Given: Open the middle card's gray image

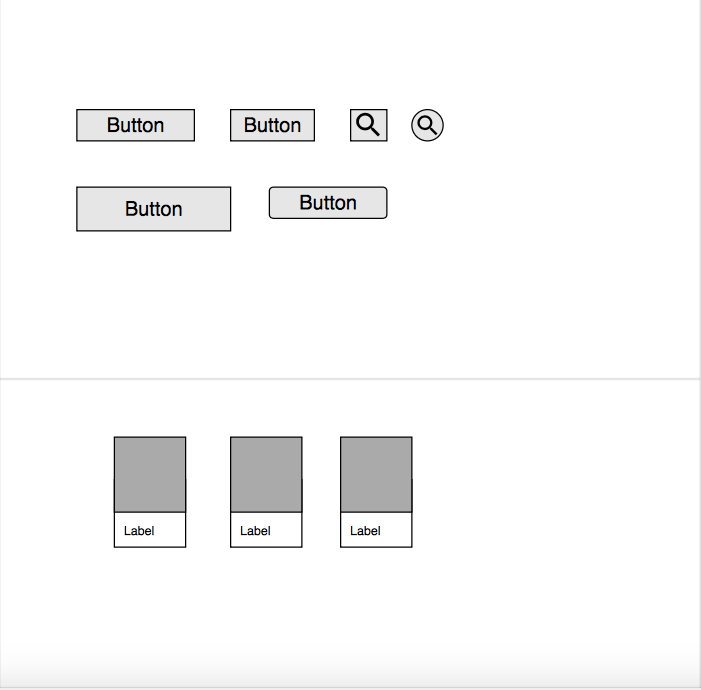Looking at the screenshot, I should [x=266, y=474].
